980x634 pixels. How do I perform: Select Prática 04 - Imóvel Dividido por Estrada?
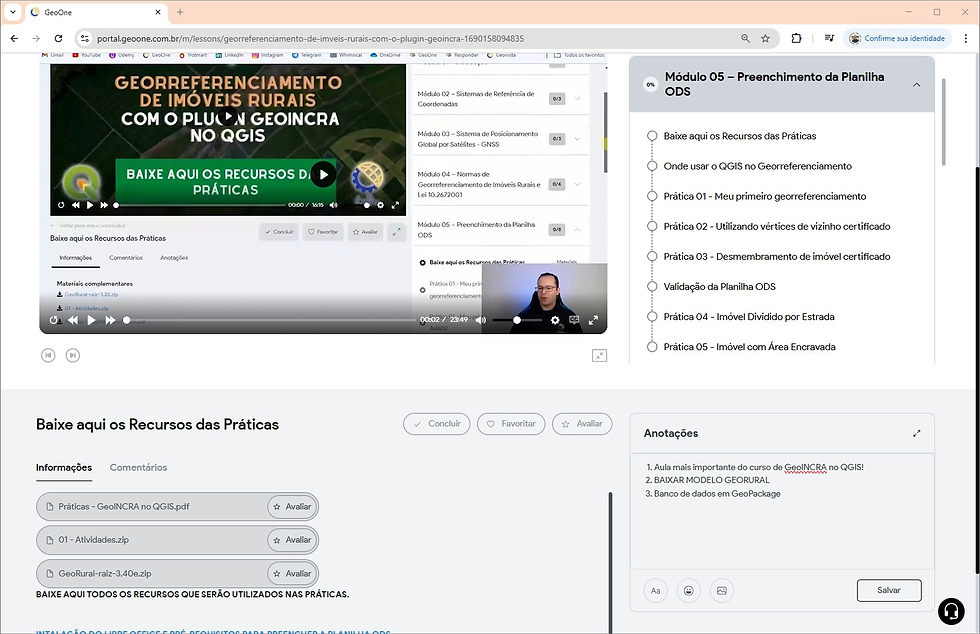pyautogui.click(x=749, y=316)
